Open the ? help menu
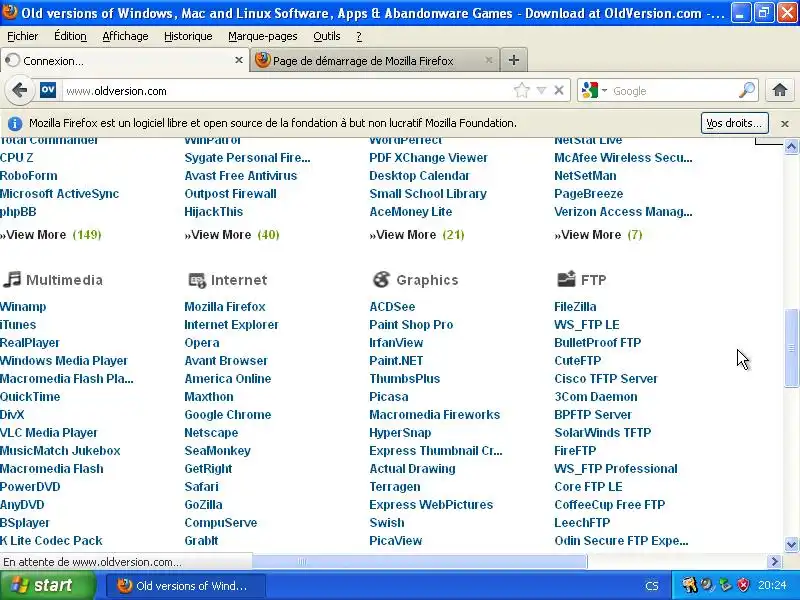This screenshot has width=800, height=600. pyautogui.click(x=359, y=36)
